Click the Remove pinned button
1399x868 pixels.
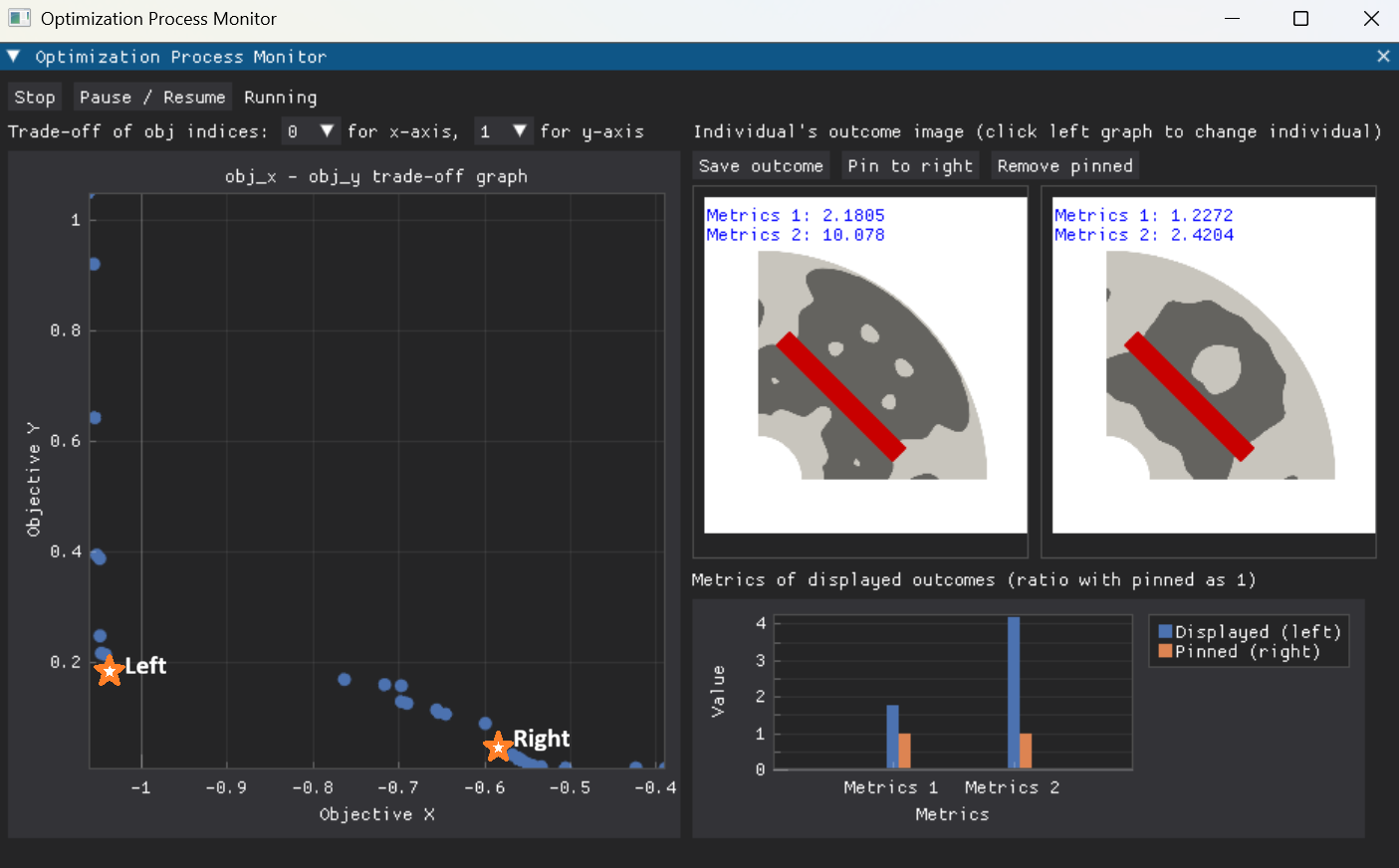click(1064, 166)
